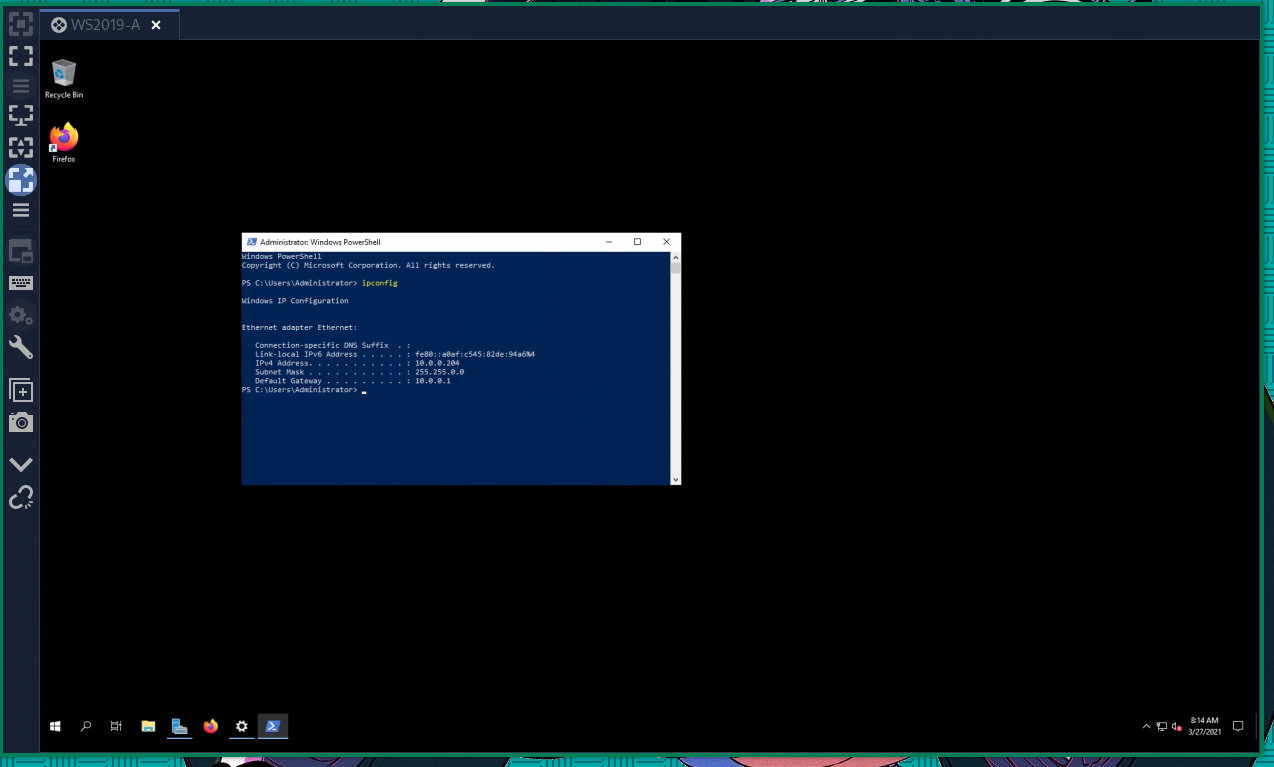
Task: Take a screenshot with the camera icon
Action: coord(21,422)
